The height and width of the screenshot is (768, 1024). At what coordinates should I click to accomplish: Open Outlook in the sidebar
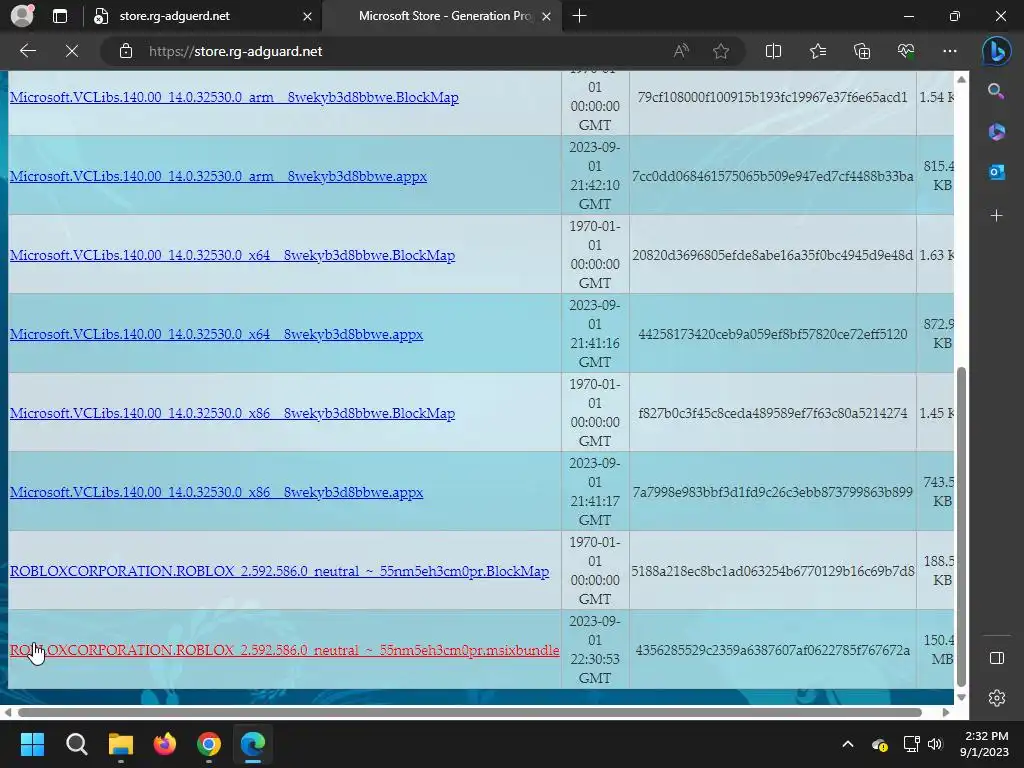pos(996,172)
